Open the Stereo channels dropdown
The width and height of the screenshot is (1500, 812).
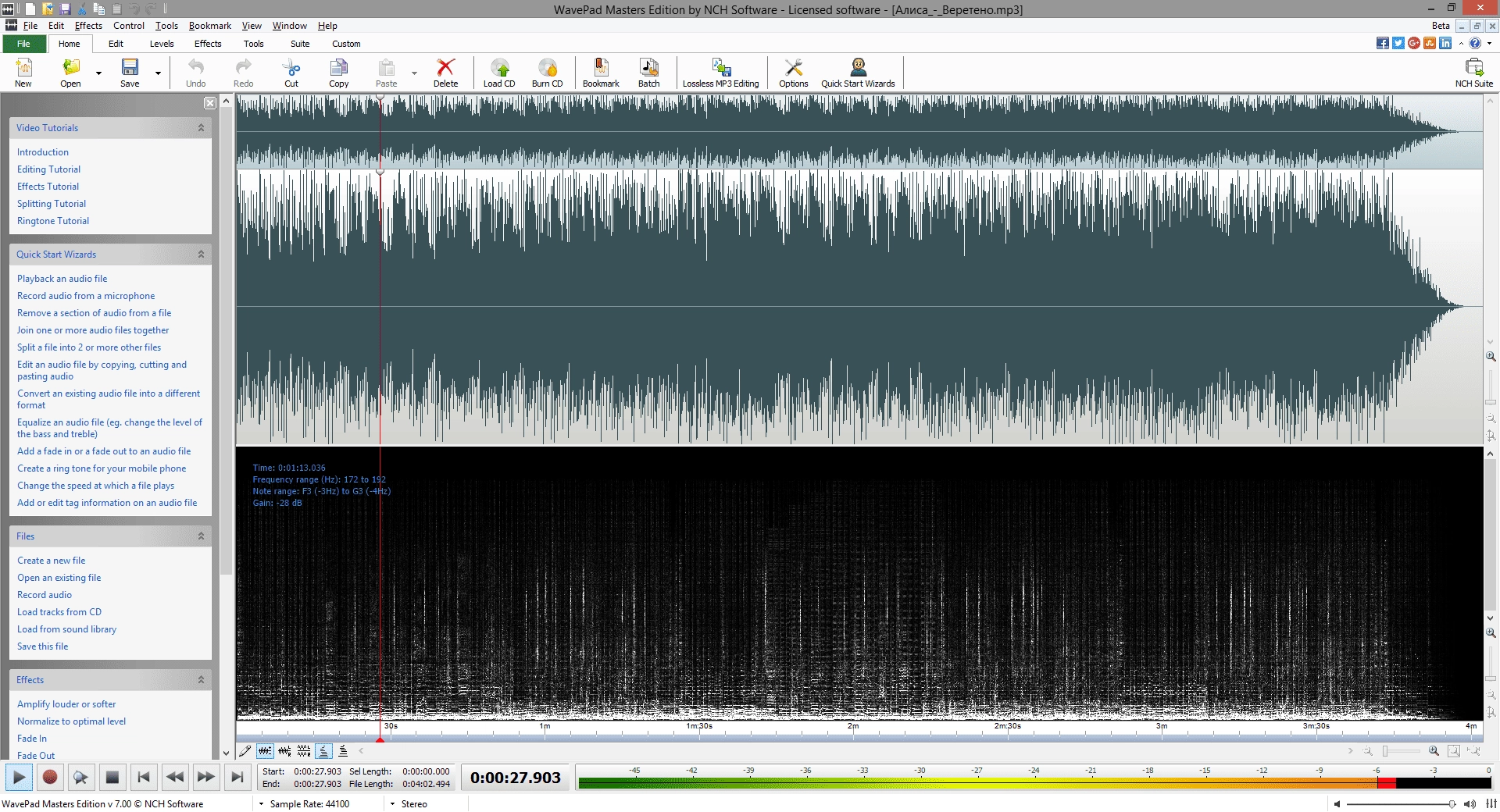(392, 803)
